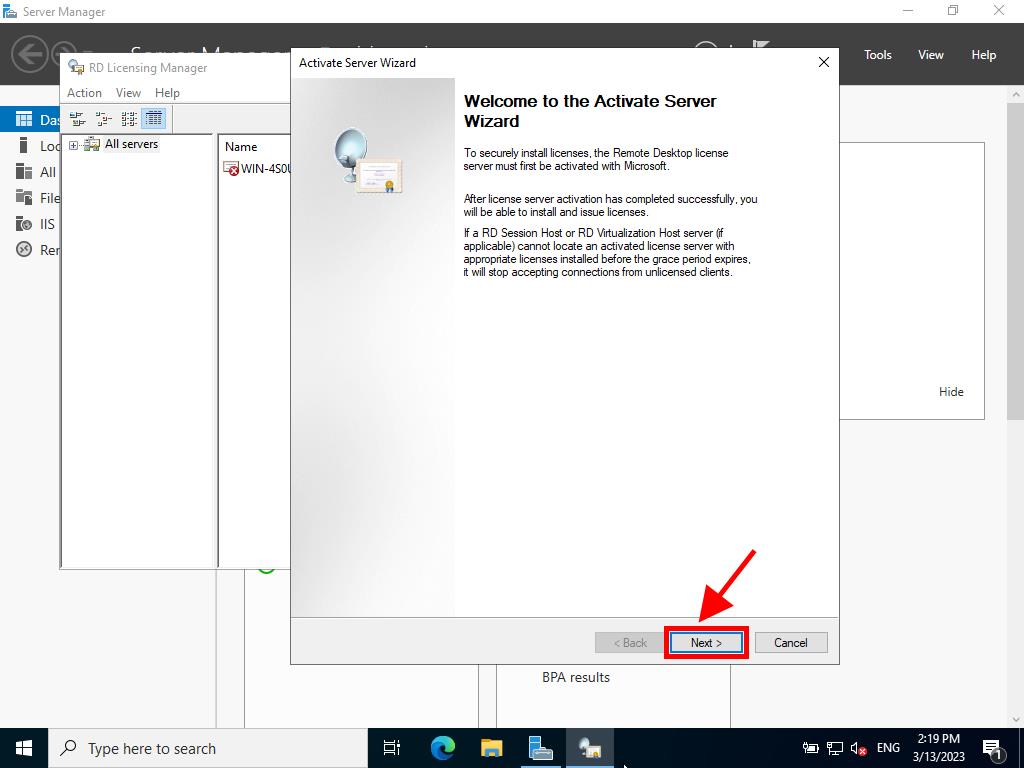1024x768 pixels.
Task: Click the taskbar search box
Action: (208, 748)
